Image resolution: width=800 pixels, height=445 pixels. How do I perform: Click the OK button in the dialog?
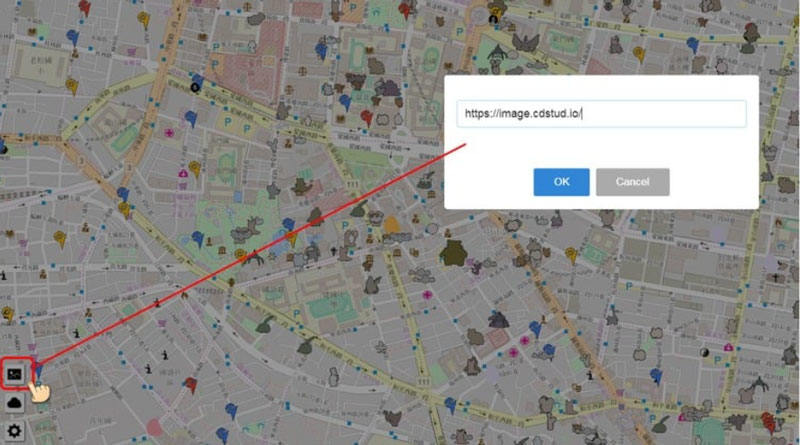point(561,182)
